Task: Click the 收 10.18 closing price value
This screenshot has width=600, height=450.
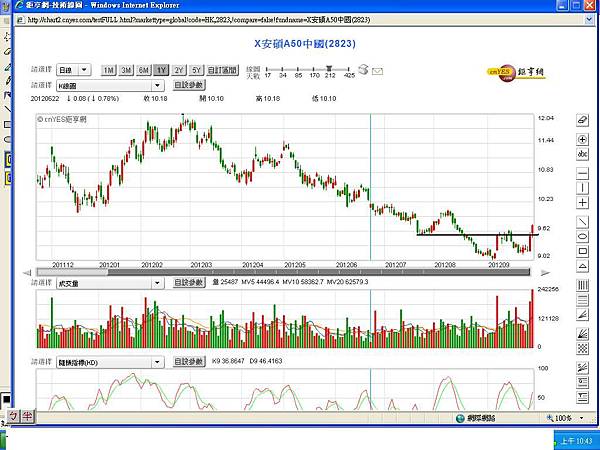Action: click(155, 99)
